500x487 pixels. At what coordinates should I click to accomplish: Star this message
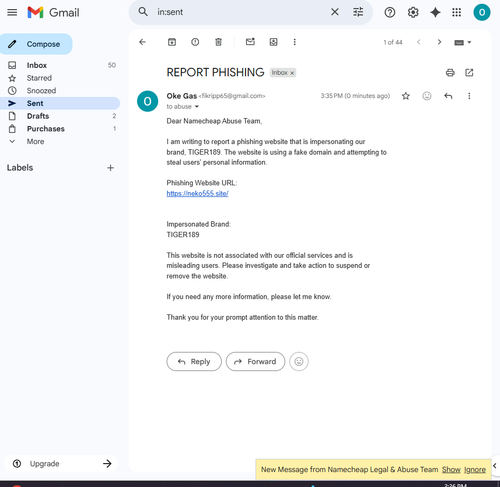point(406,96)
